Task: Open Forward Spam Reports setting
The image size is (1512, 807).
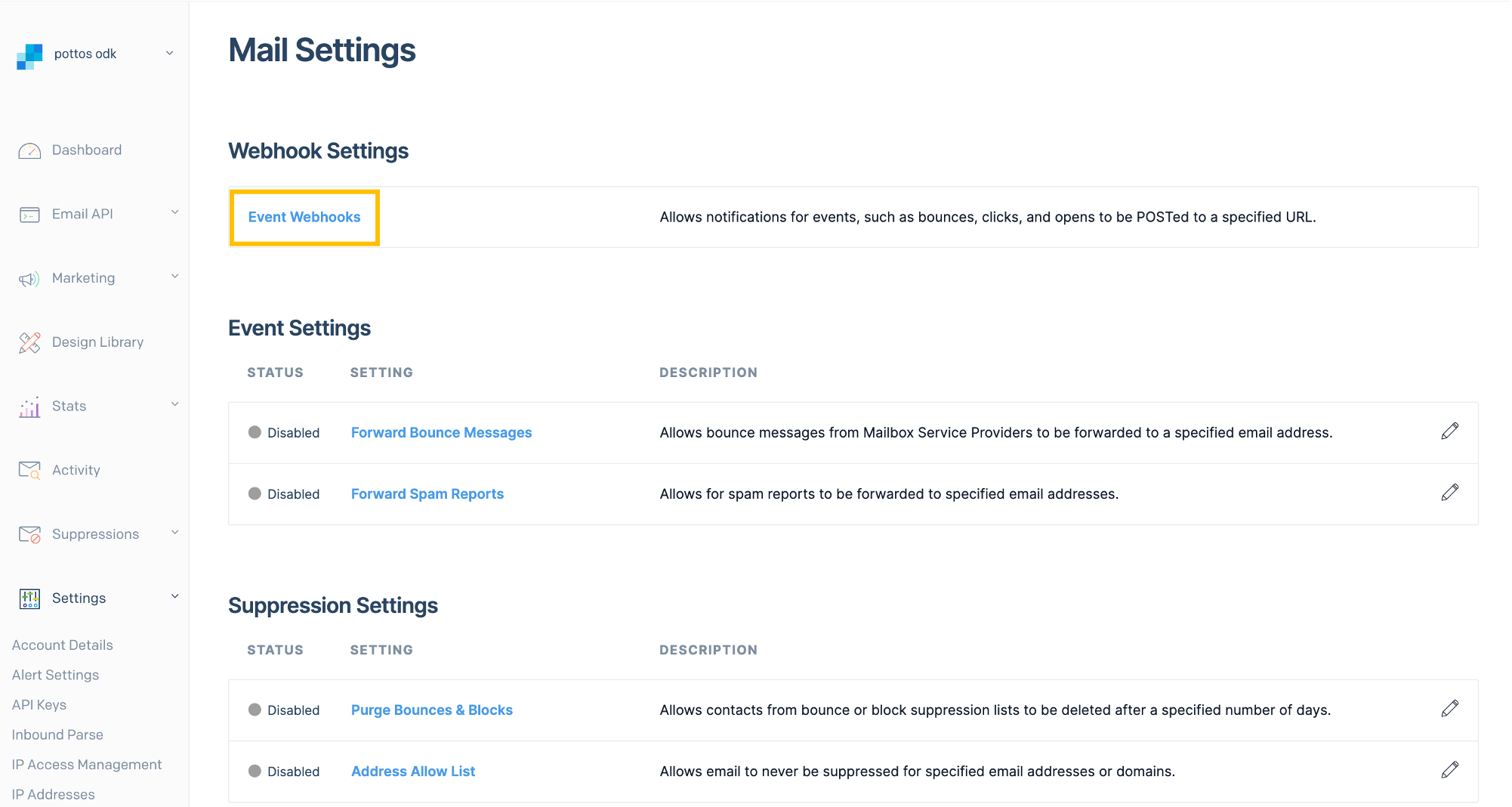Action: (427, 494)
